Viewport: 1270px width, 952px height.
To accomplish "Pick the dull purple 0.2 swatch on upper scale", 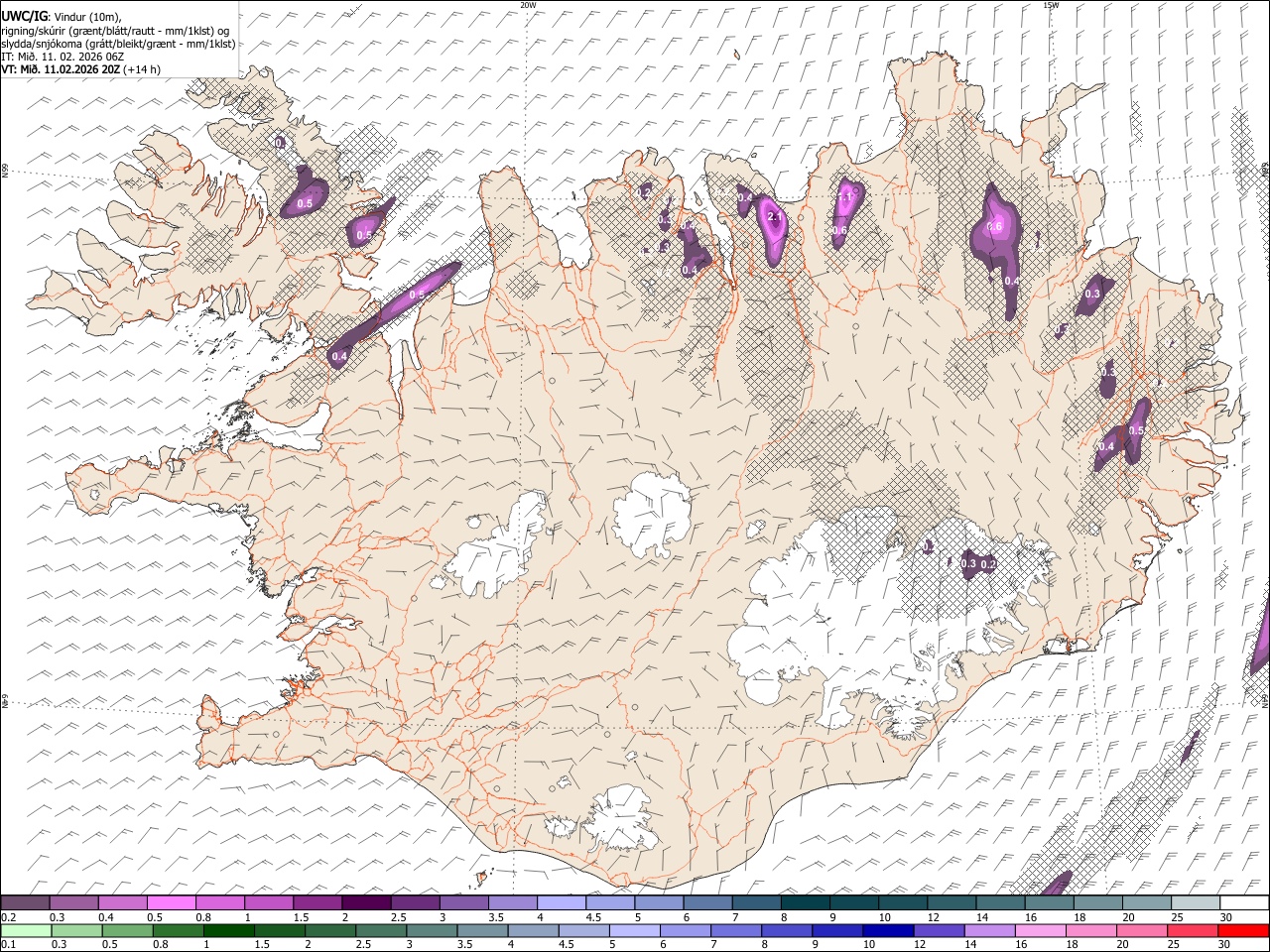I will pyautogui.click(x=25, y=903).
